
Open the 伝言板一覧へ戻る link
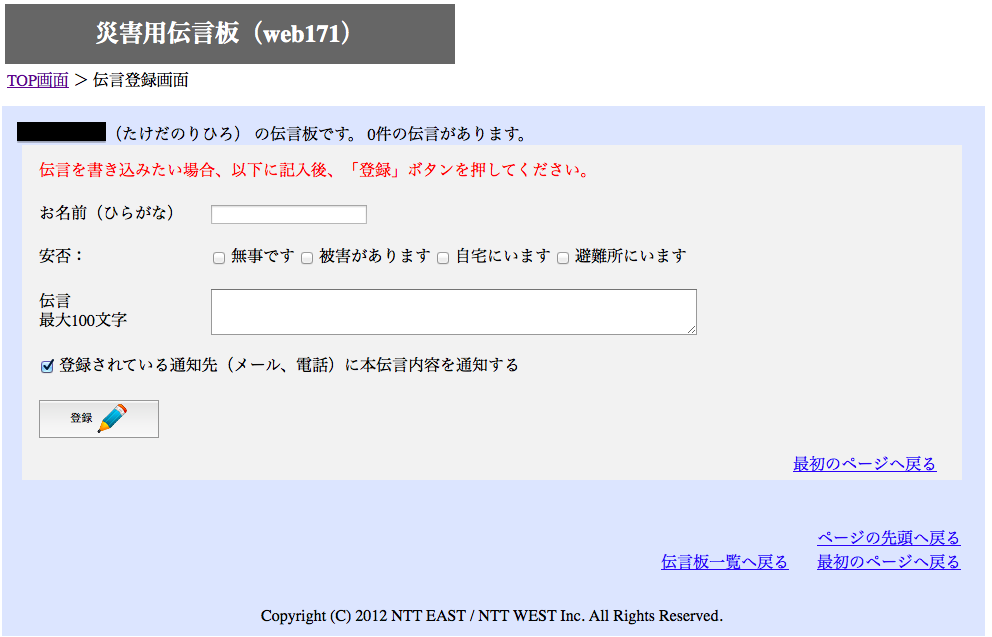(724, 562)
